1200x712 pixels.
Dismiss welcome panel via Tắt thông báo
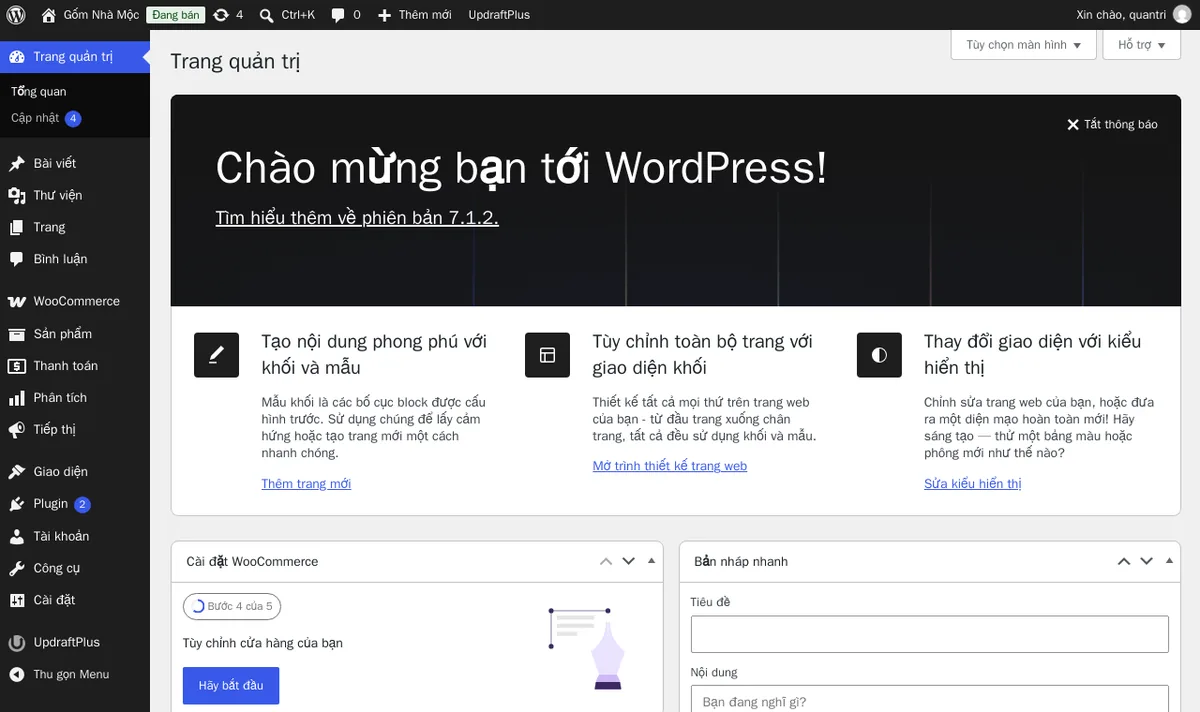tap(1112, 125)
